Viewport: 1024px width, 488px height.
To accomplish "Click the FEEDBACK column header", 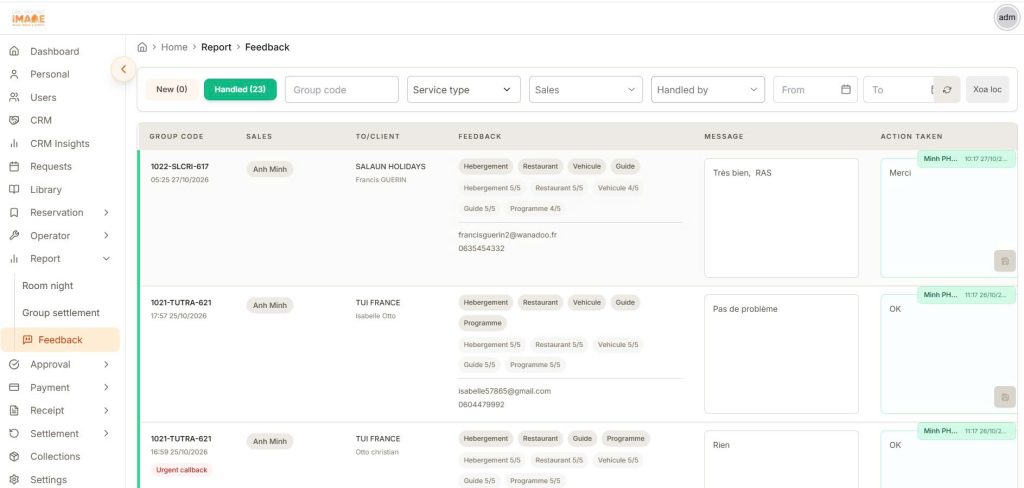I will (480, 137).
